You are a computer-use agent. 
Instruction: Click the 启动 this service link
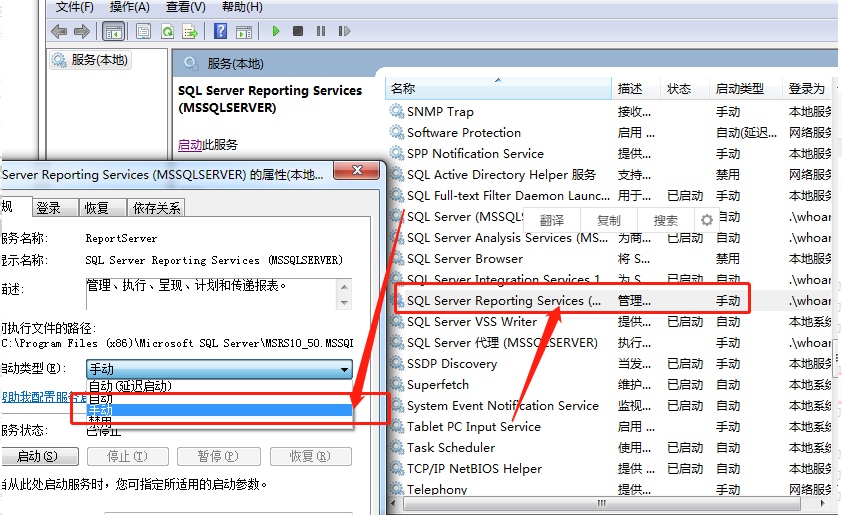[x=190, y=144]
